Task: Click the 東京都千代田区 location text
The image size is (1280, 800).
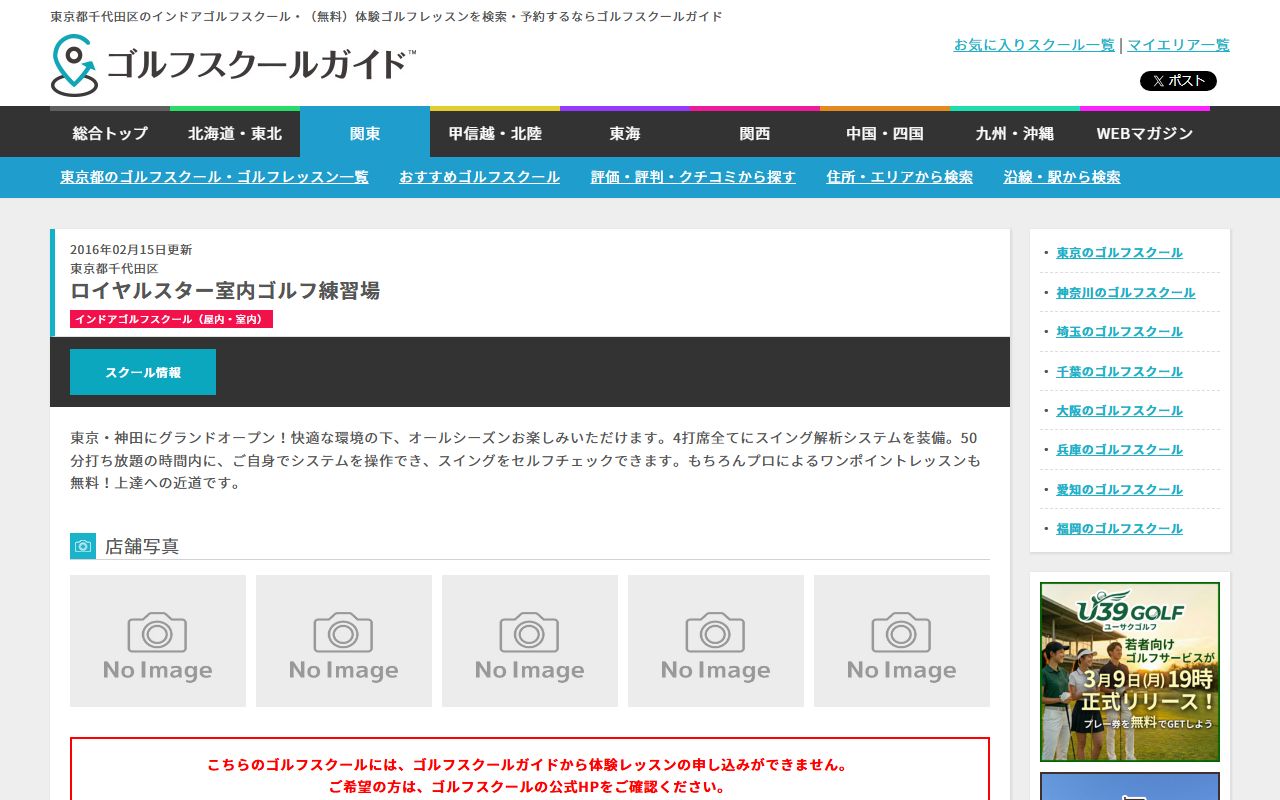Action: [x=114, y=269]
